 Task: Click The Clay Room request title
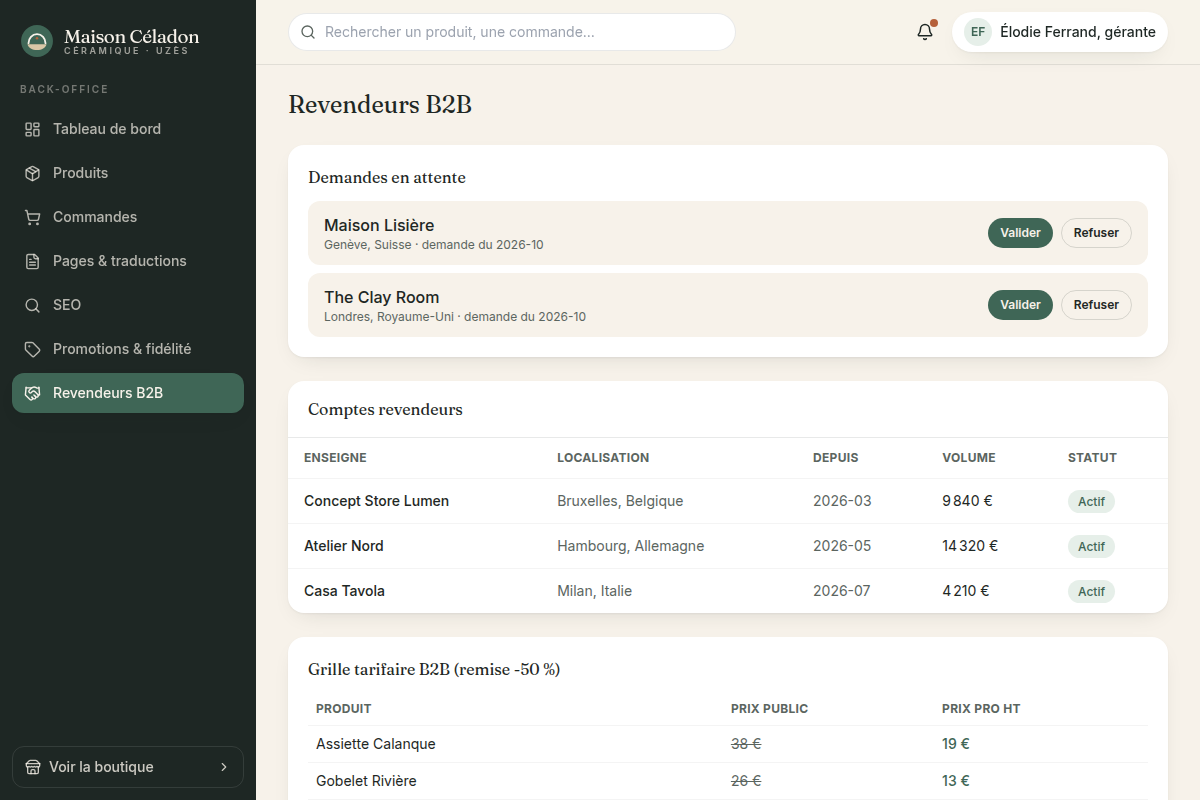(382, 297)
